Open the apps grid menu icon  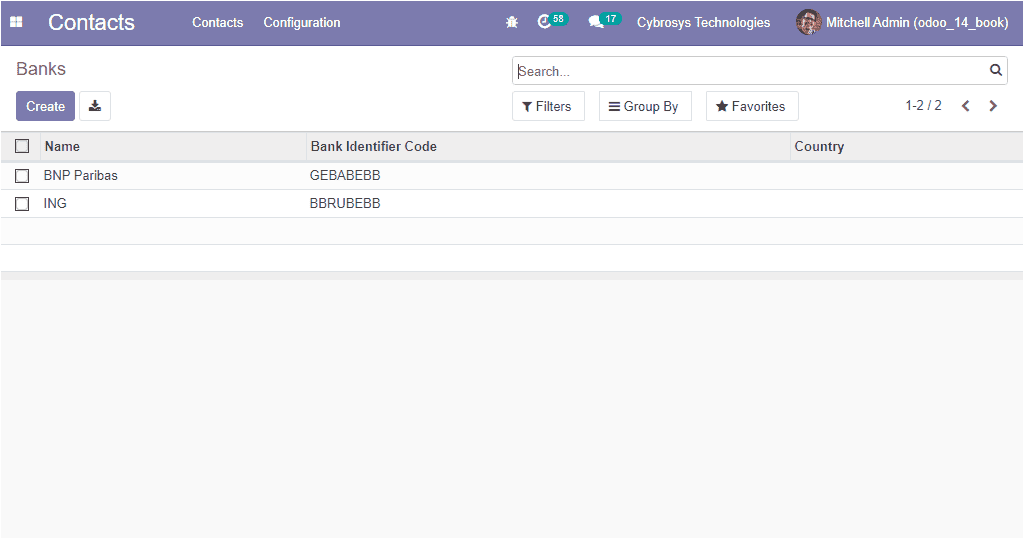16,22
